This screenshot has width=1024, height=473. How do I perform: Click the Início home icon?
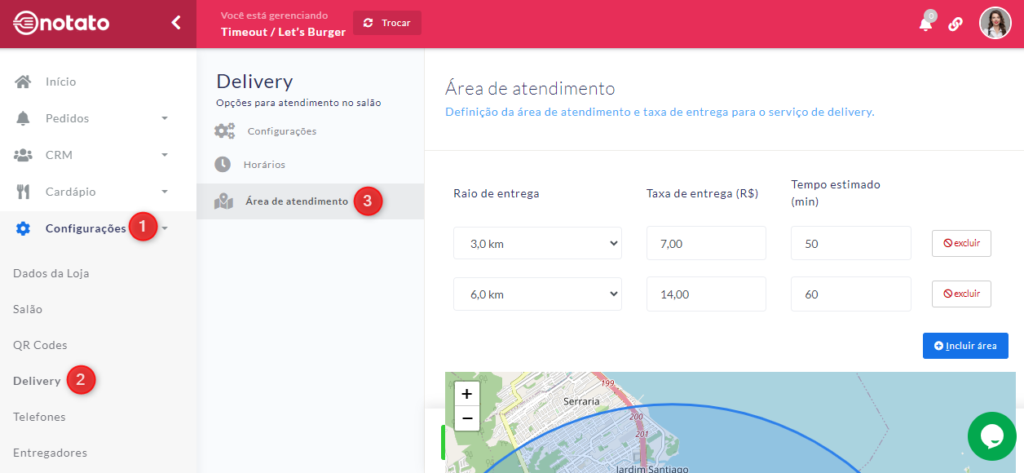tap(23, 81)
